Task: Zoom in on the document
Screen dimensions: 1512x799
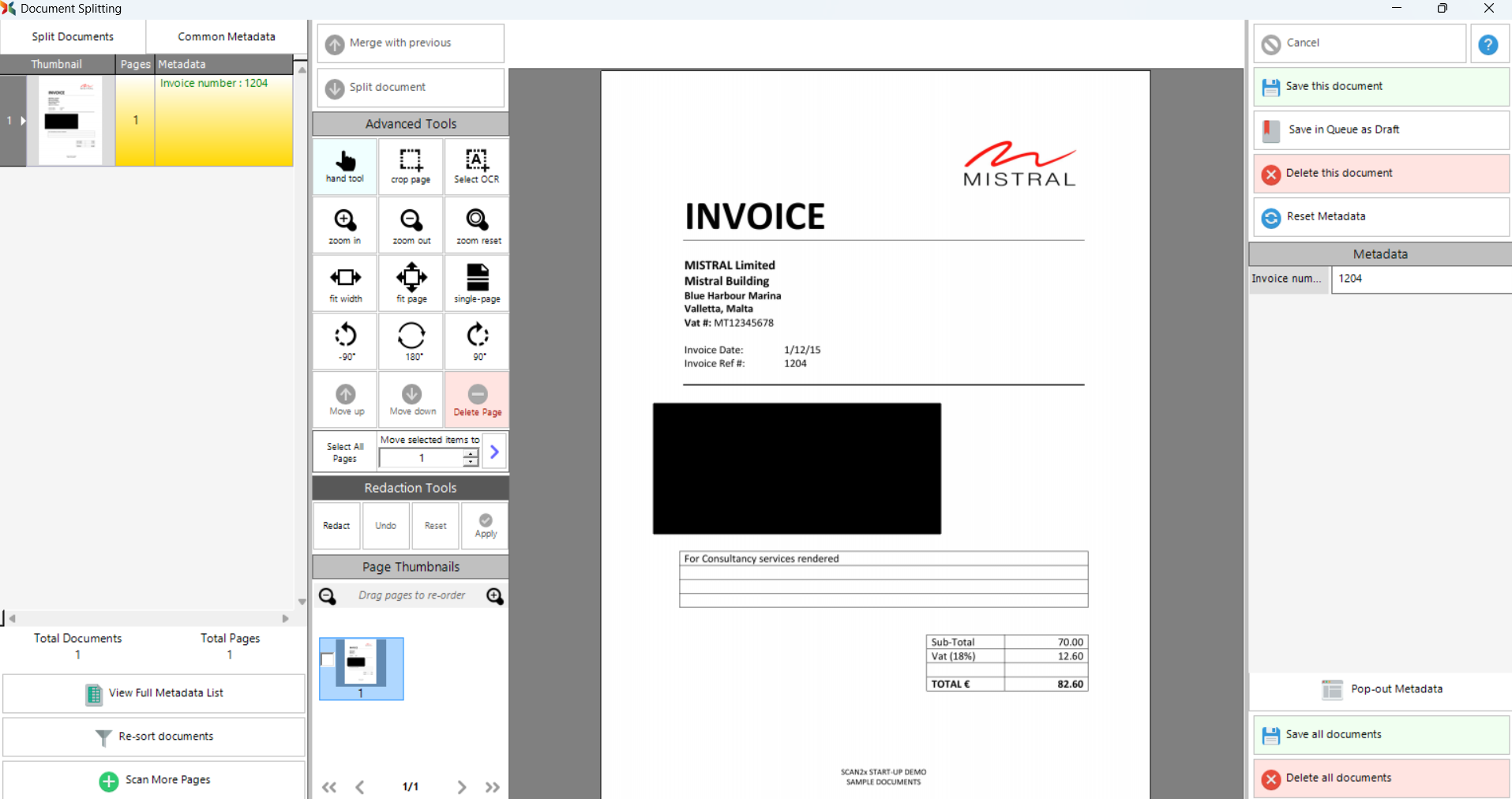Action: coord(345,225)
